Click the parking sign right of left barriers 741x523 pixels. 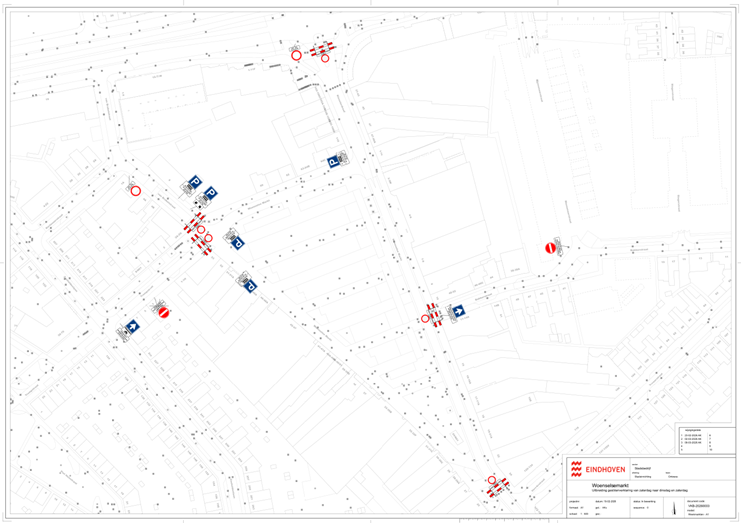[237, 241]
